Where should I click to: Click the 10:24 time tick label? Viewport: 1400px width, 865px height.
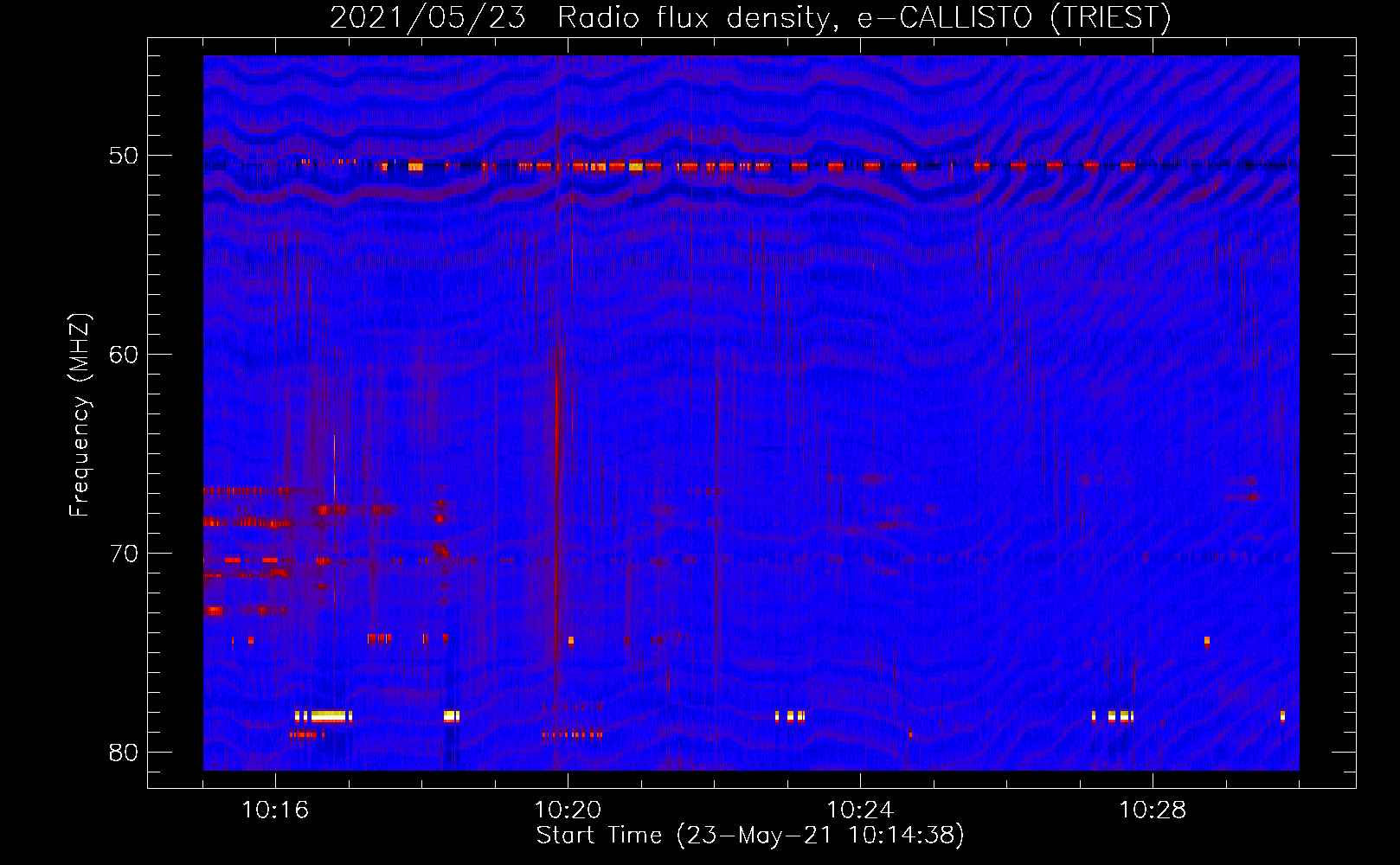pos(860,810)
